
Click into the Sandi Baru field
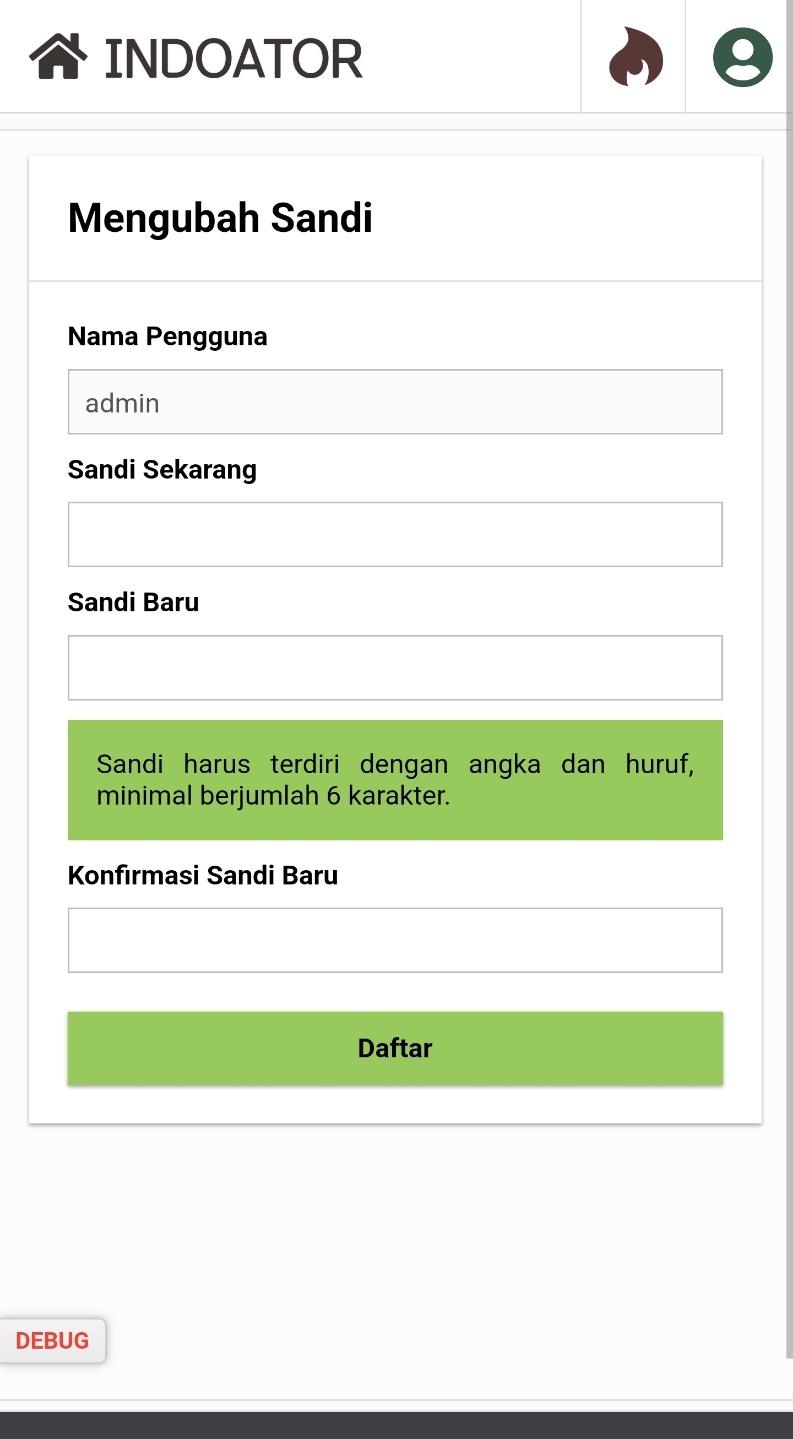click(395, 667)
